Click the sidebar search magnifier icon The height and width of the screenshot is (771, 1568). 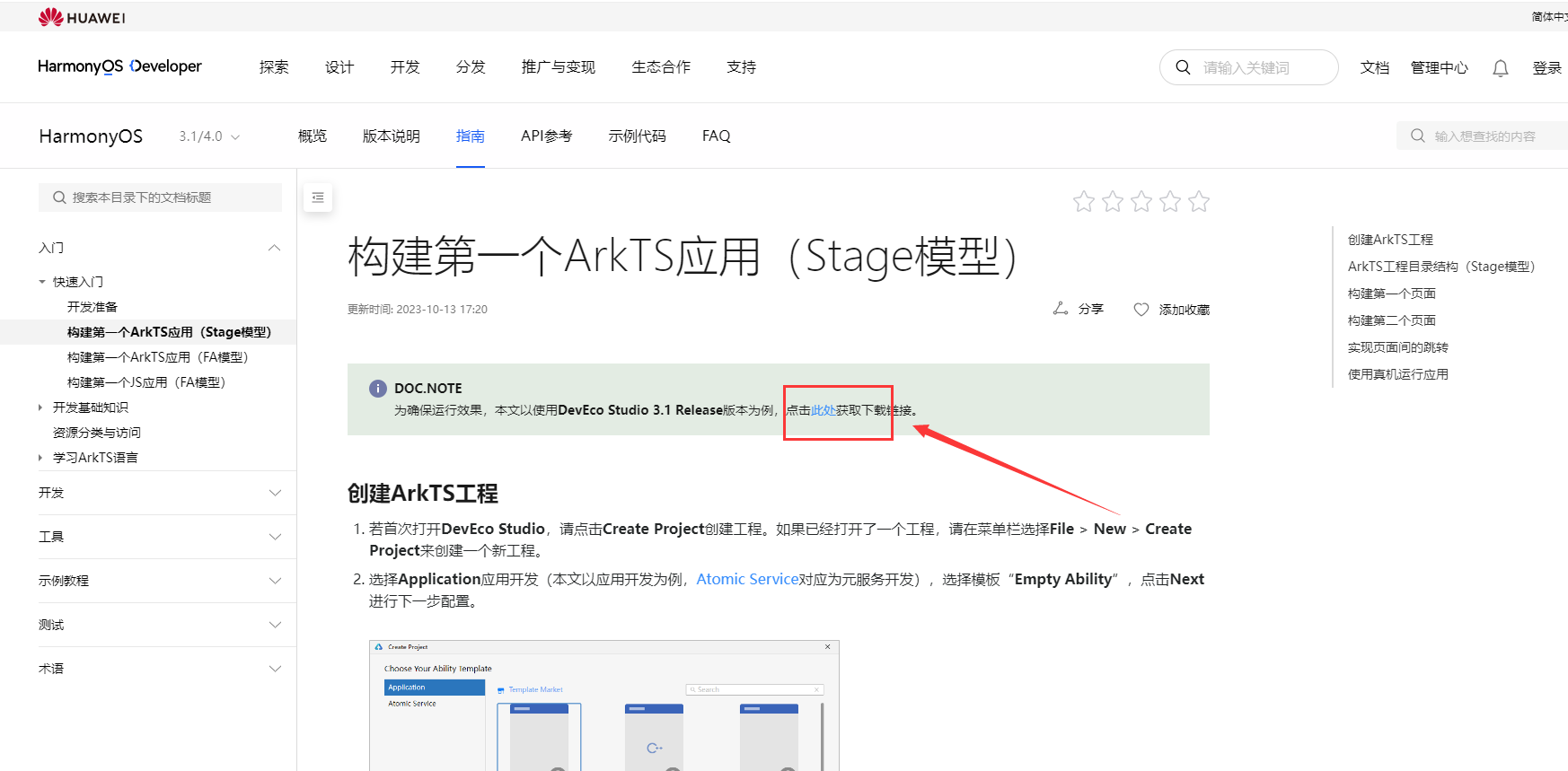point(59,197)
